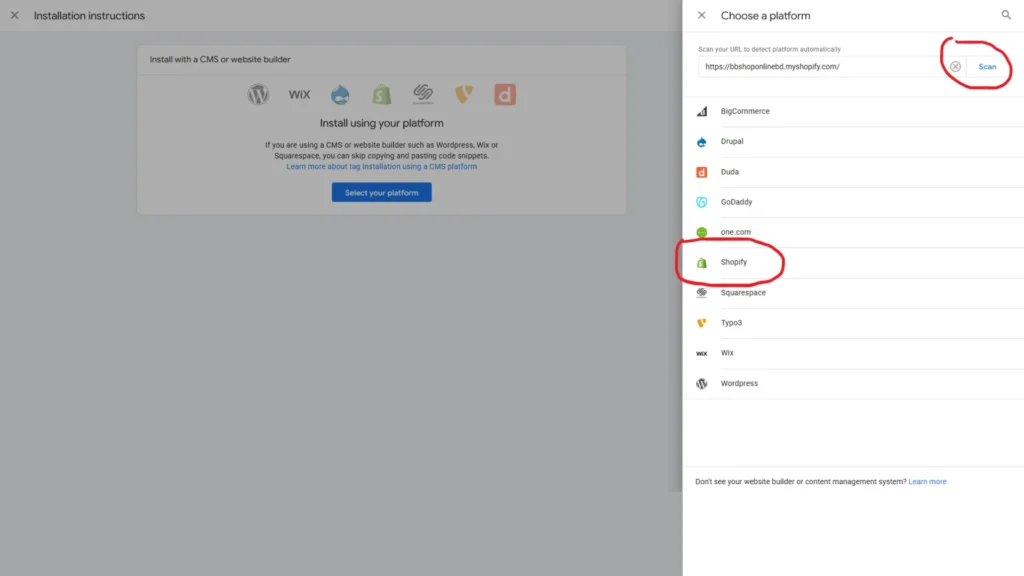
Task: Select the Duda icon in the banner row
Action: tap(504, 94)
